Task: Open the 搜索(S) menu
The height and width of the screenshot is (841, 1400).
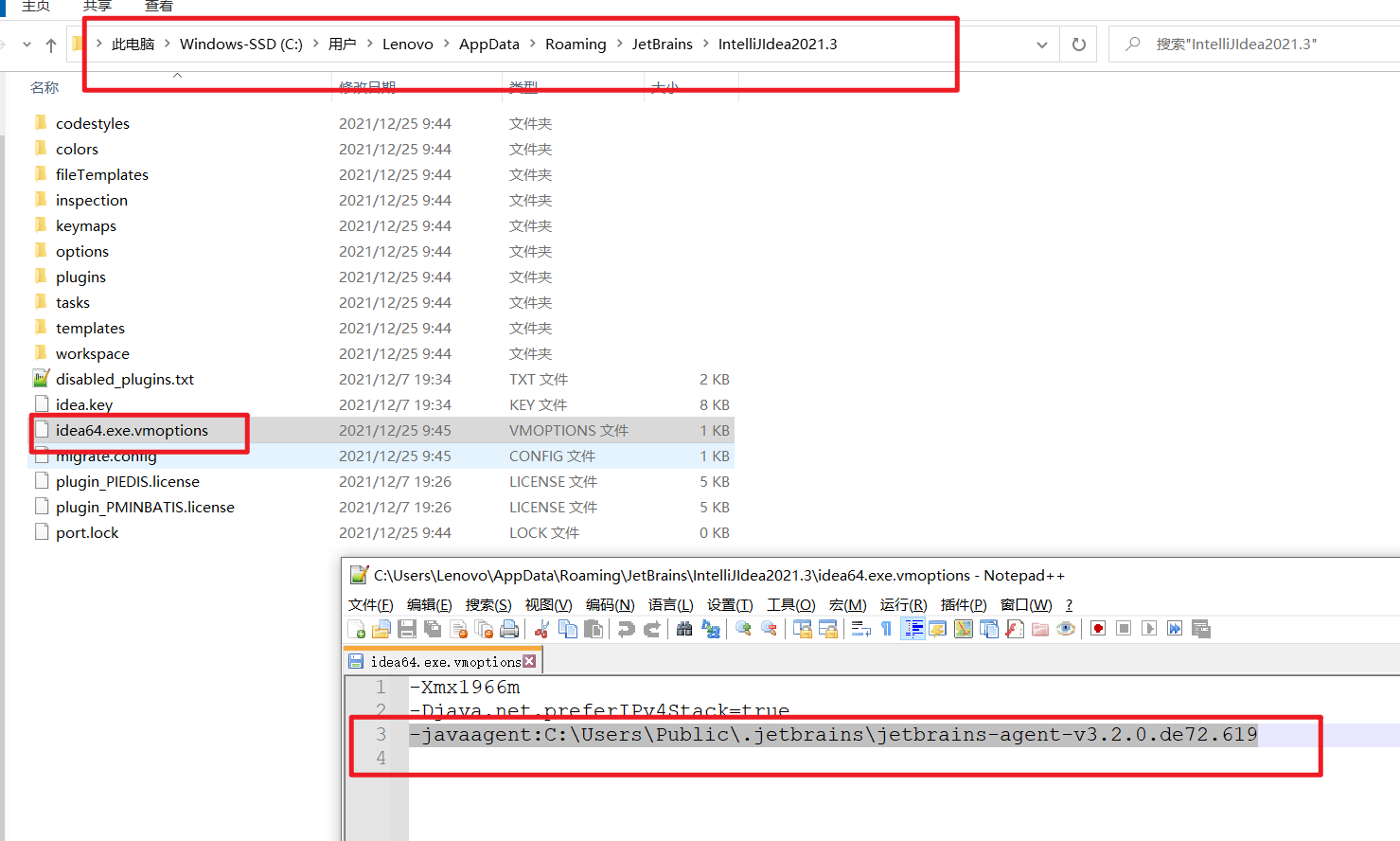Action: tap(488, 604)
